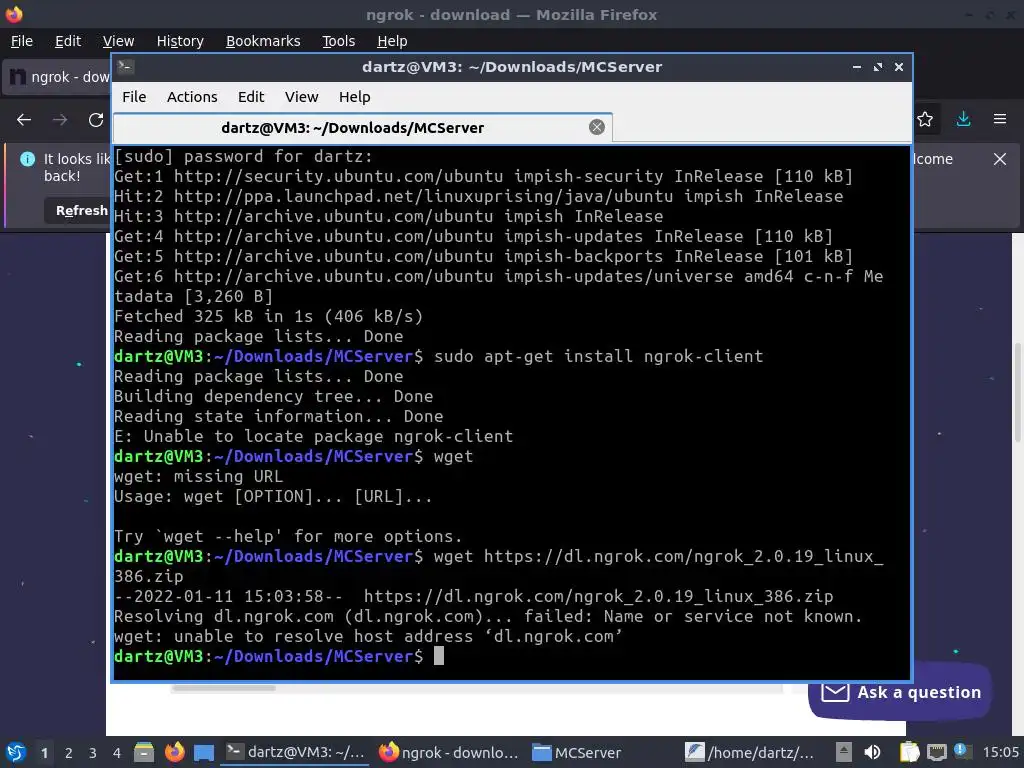Image resolution: width=1024 pixels, height=768 pixels.
Task: Bookmark the page with the star icon
Action: 925,119
